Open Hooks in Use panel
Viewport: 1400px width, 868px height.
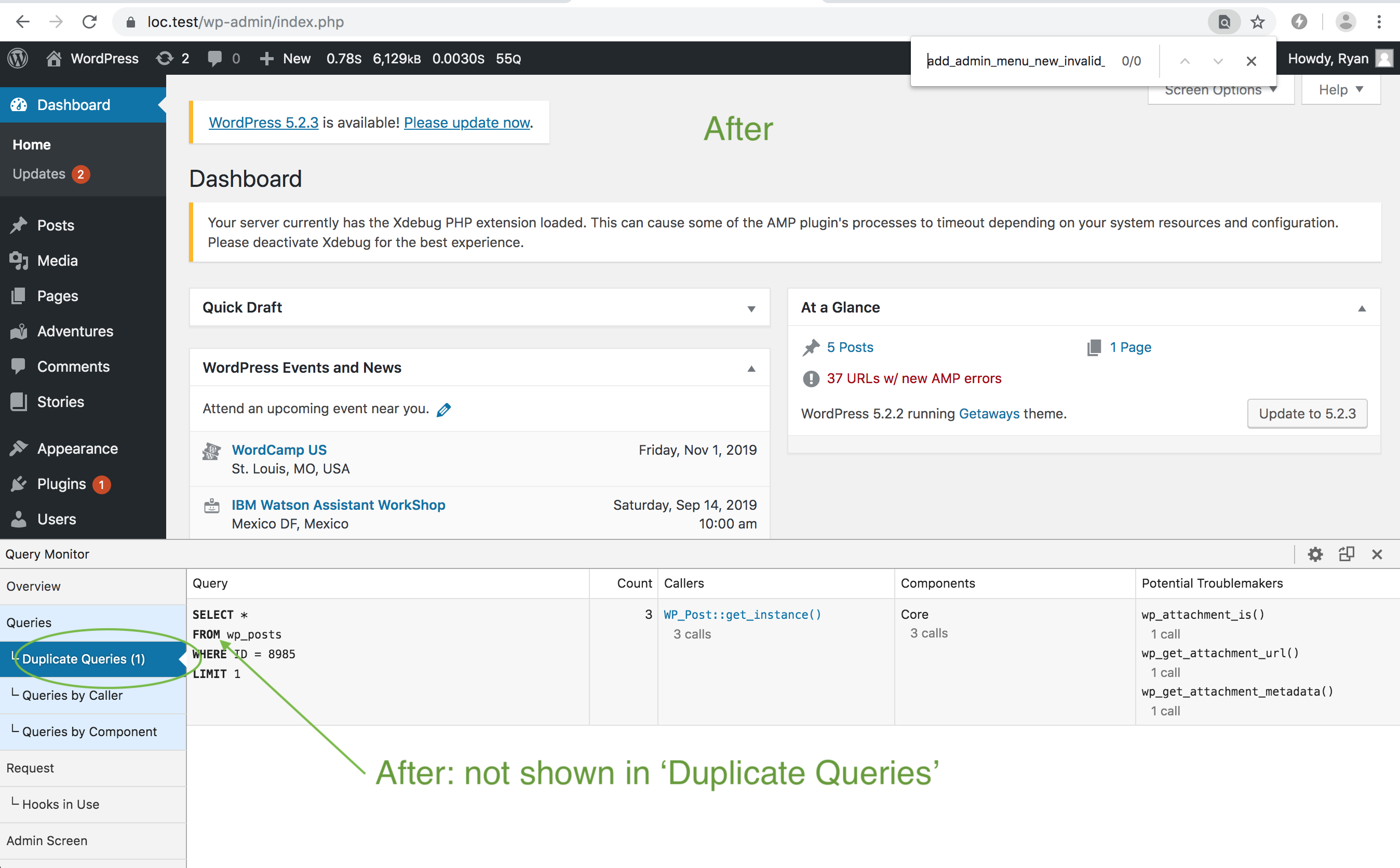(x=93, y=804)
